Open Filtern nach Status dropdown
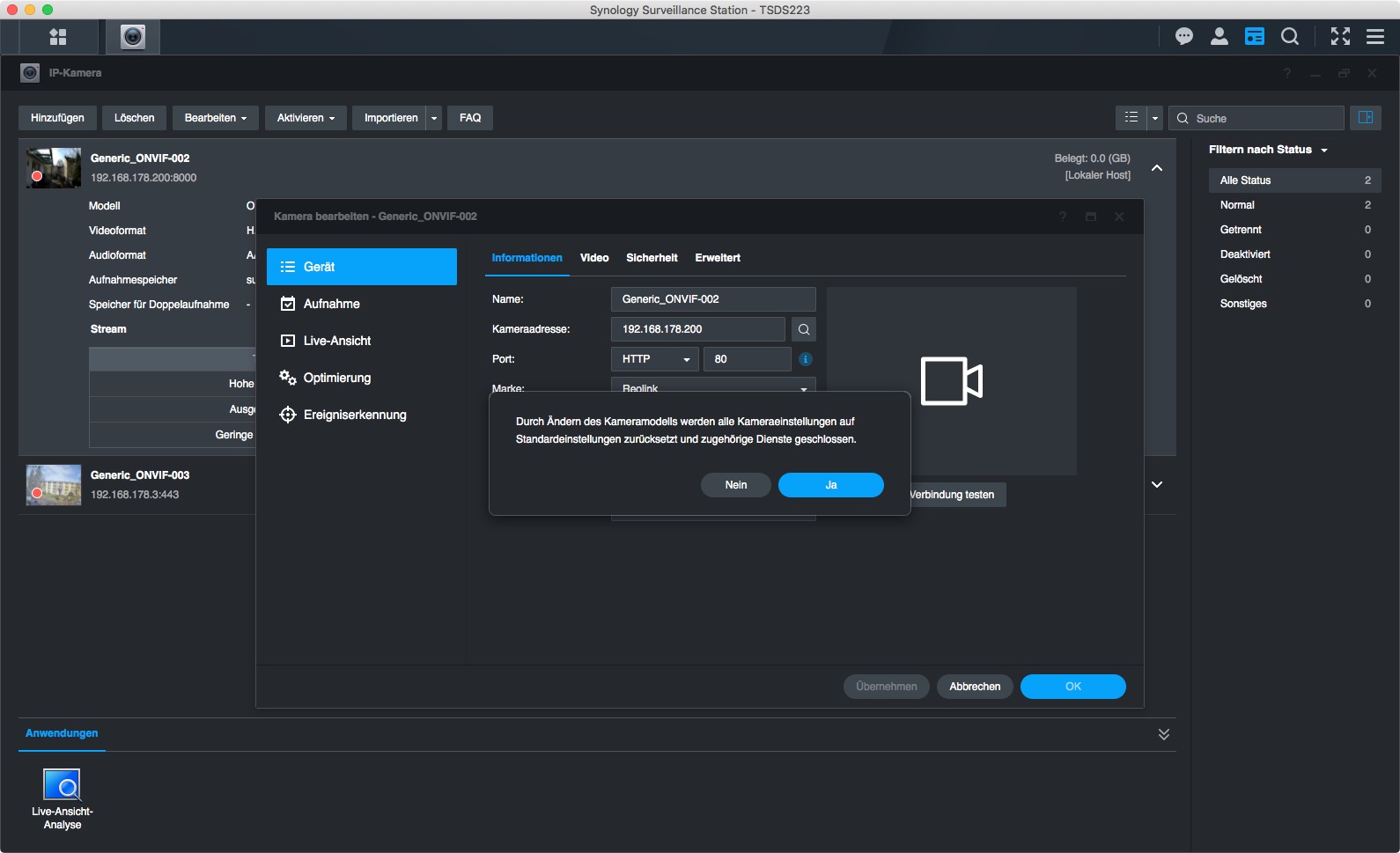Viewport: 1400px width, 853px height. [1267, 150]
